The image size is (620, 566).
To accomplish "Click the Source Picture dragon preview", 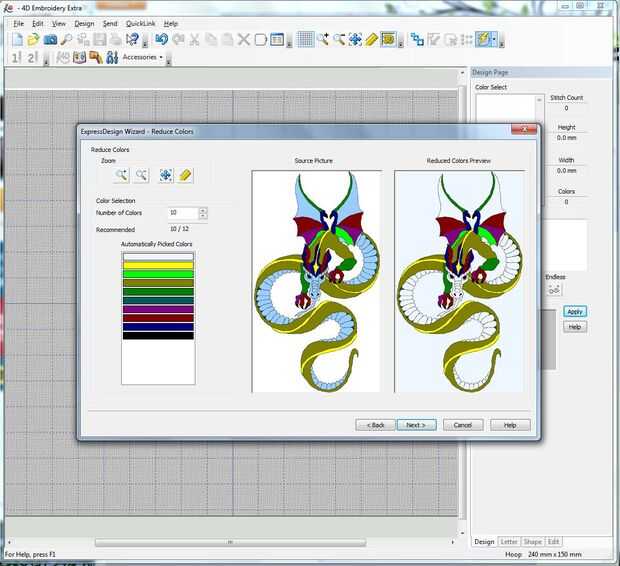I will point(316,281).
